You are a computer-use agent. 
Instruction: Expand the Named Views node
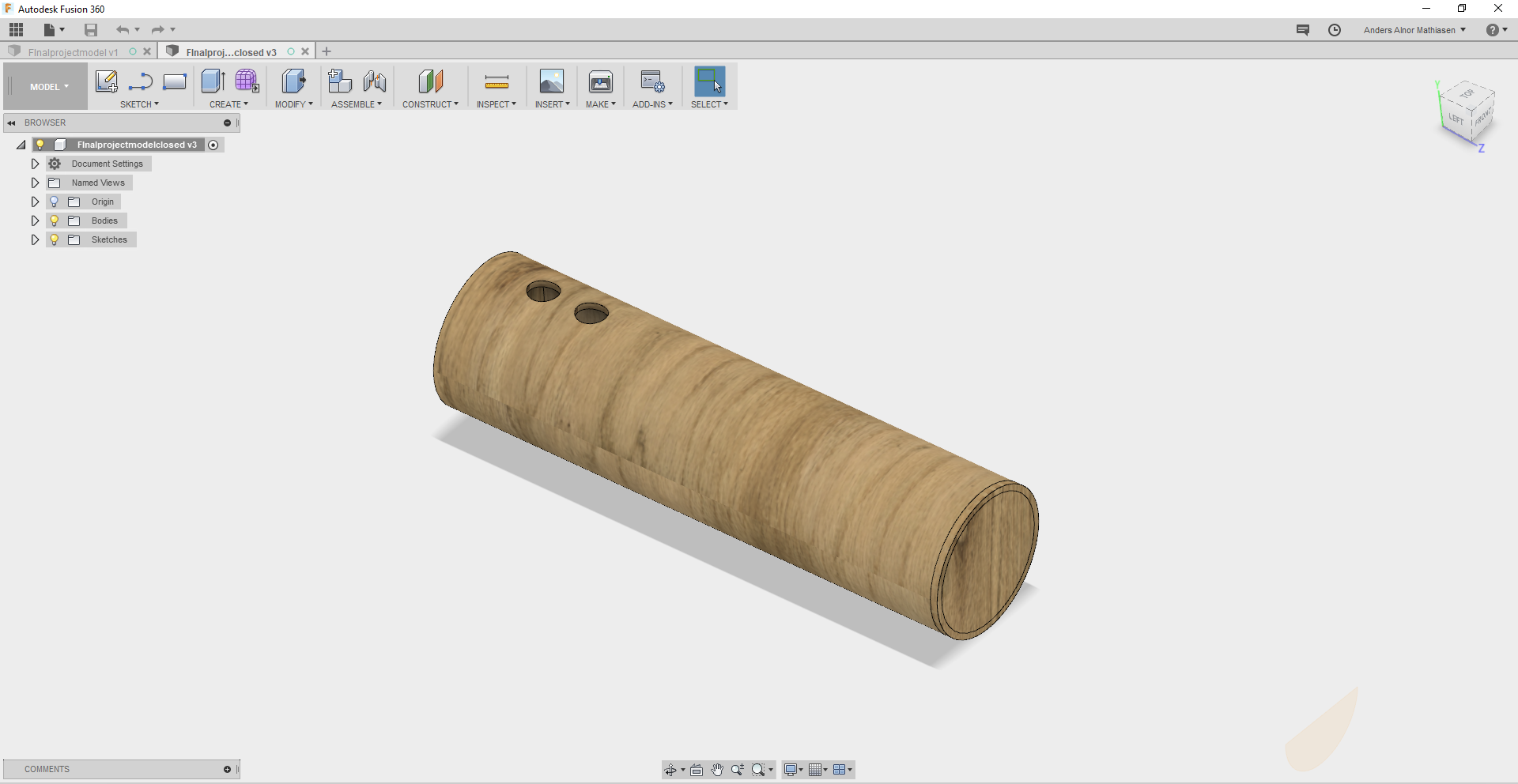[x=35, y=183]
